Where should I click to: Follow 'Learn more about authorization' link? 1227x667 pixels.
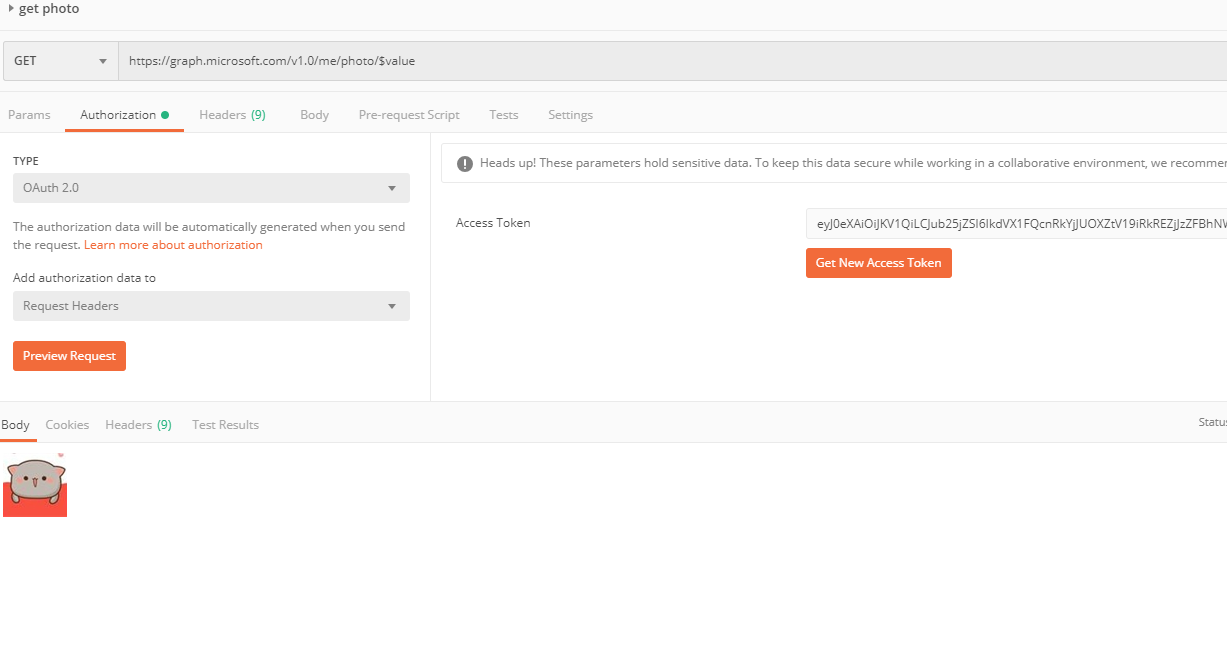pyautogui.click(x=173, y=245)
